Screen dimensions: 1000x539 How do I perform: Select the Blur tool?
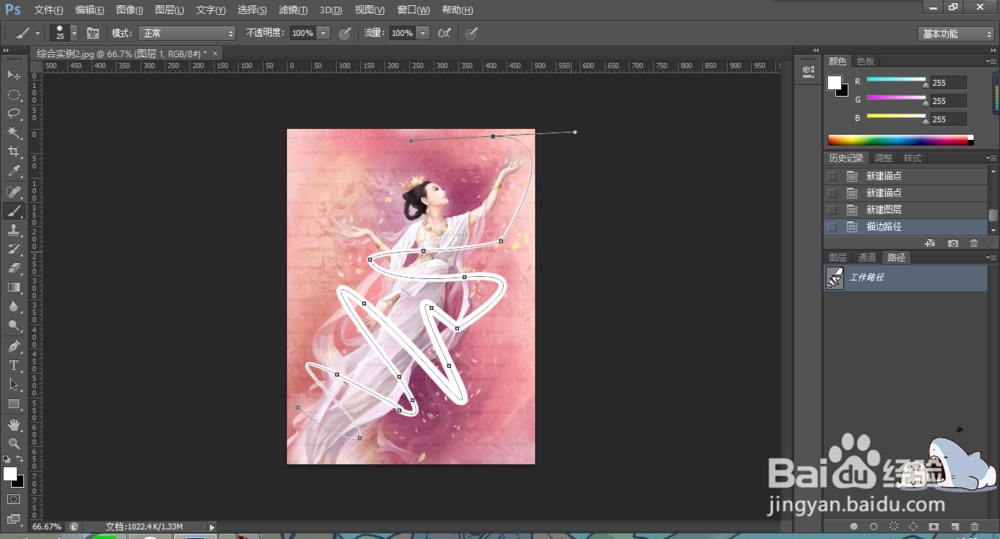(x=13, y=307)
